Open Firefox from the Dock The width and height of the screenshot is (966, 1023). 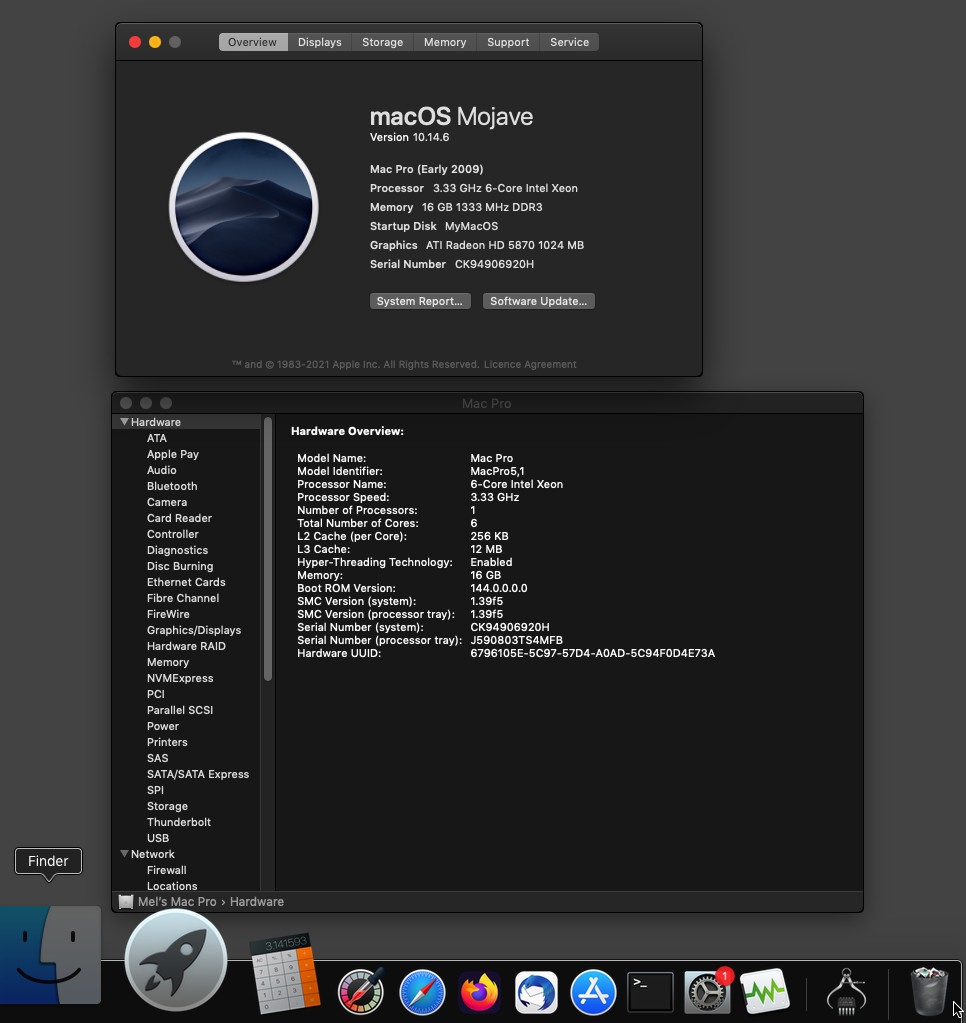pos(479,992)
